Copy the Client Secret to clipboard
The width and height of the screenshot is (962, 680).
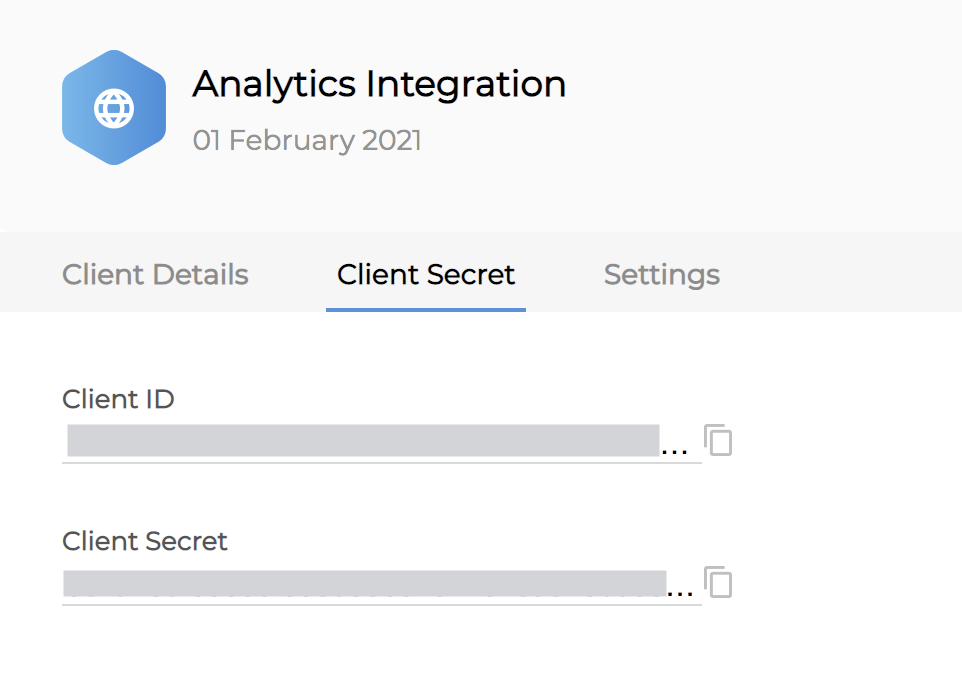pos(718,582)
